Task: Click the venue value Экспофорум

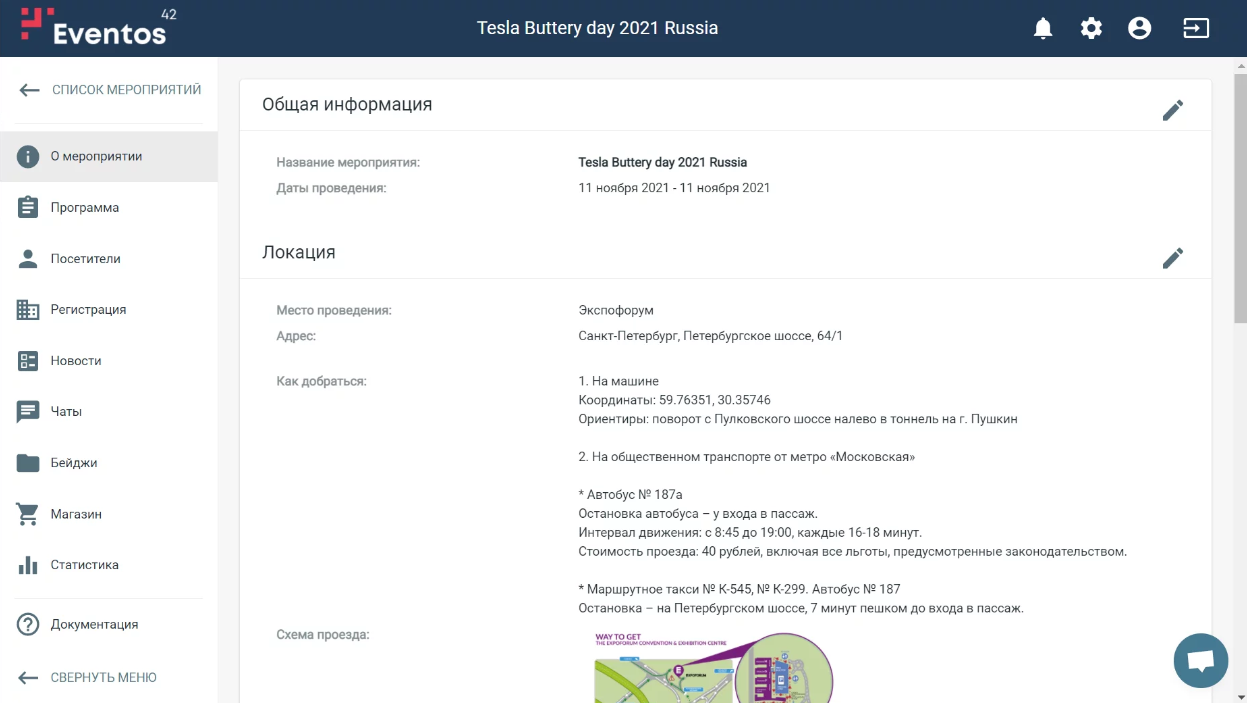Action: [616, 310]
